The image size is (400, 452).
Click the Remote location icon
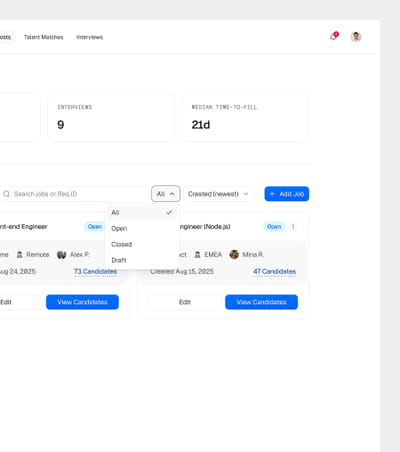pos(20,255)
